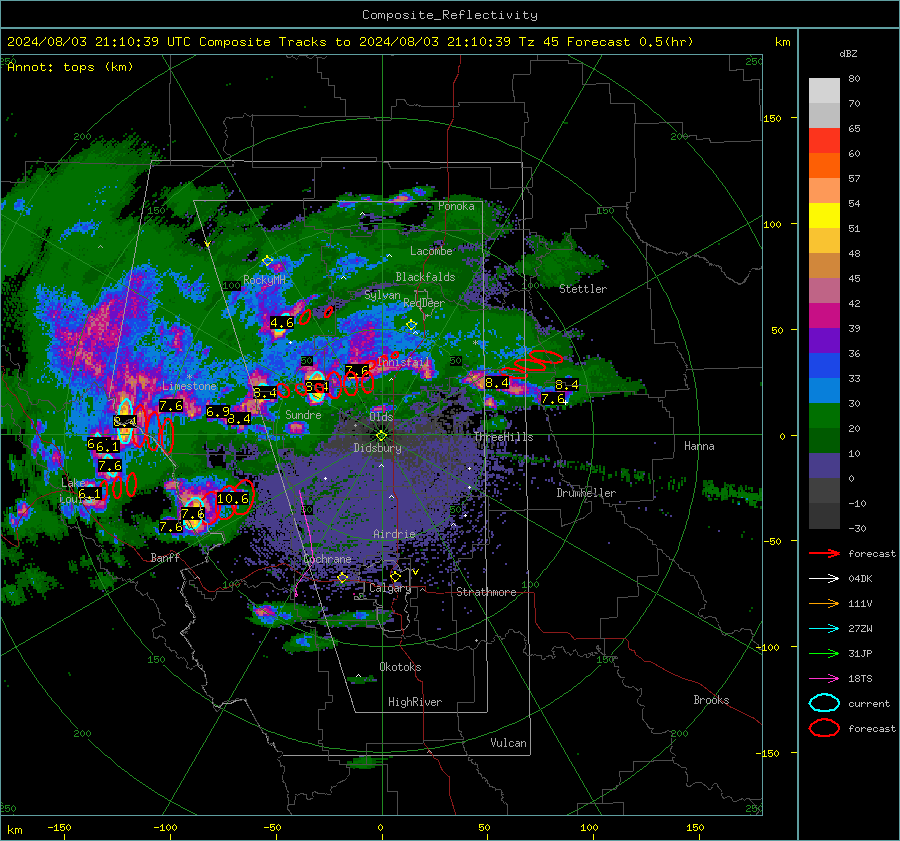Select the 54 dBZ yellow color swatch
Image resolution: width=900 pixels, height=841 pixels.
(824, 215)
